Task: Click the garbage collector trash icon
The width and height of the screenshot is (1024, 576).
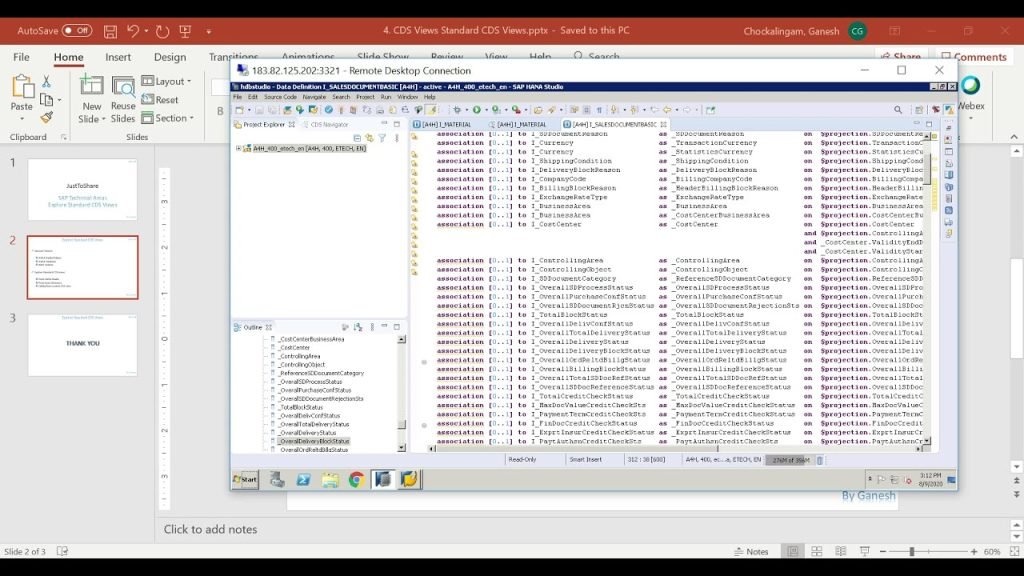Action: (x=820, y=460)
